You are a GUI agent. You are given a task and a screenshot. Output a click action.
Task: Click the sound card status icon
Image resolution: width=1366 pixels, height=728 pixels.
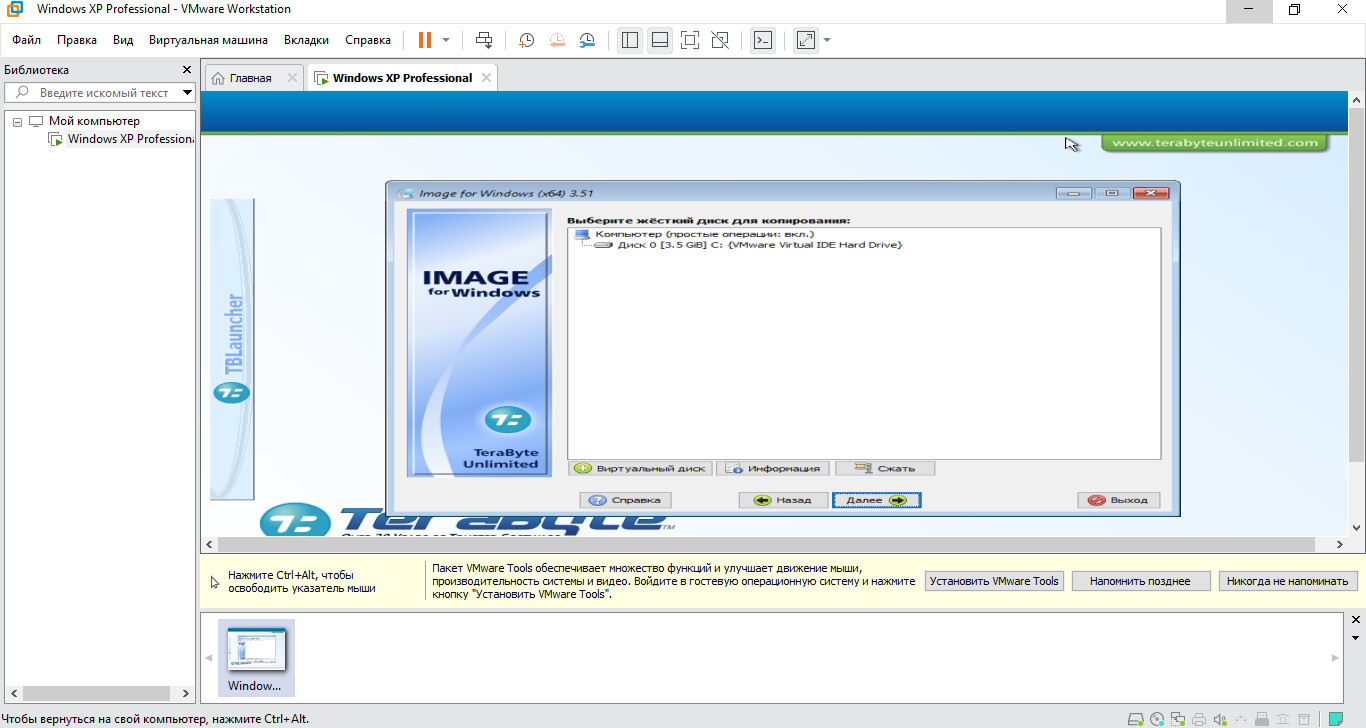pos(1220,719)
